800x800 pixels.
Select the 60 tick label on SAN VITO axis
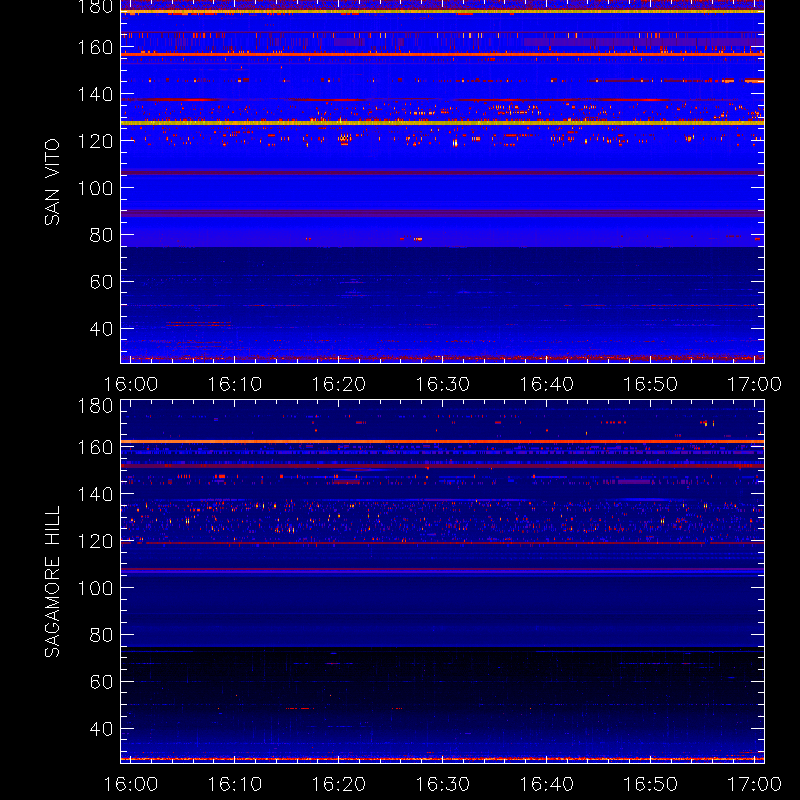101,282
